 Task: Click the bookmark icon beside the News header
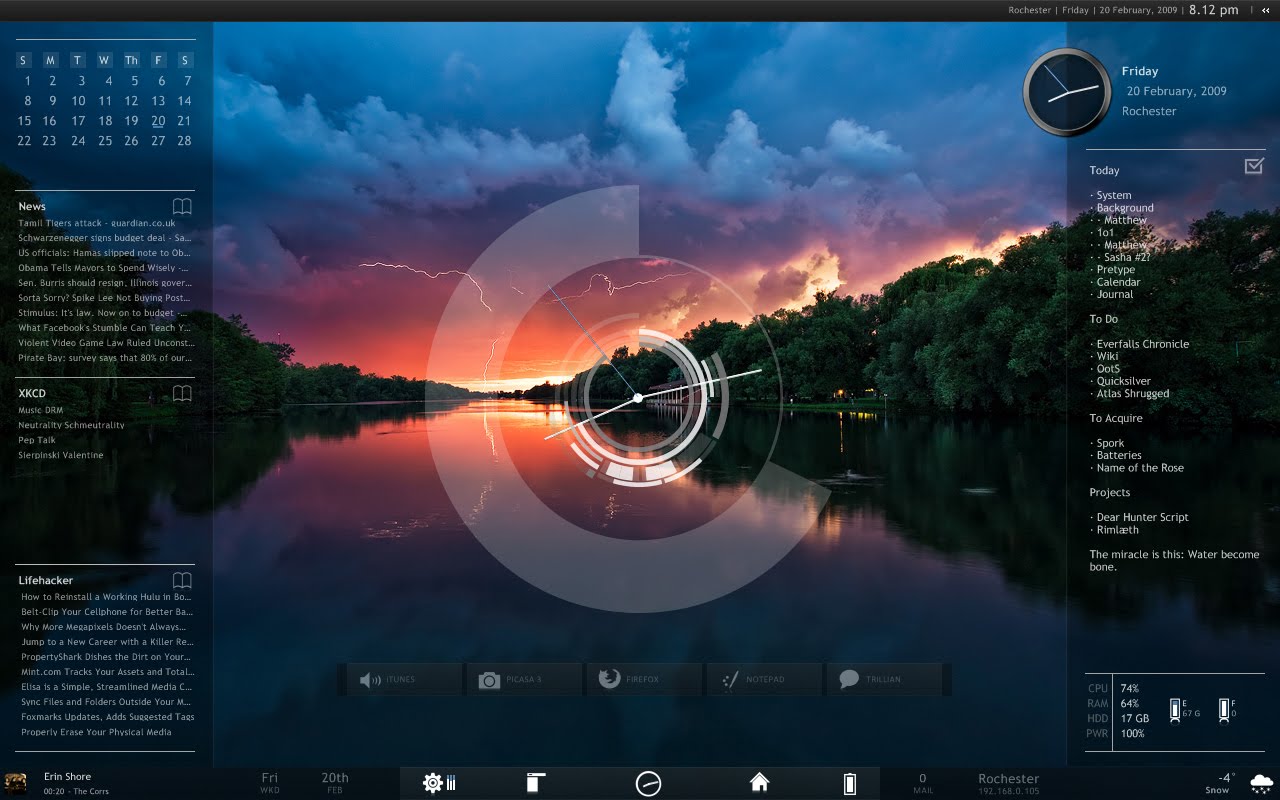[x=182, y=206]
